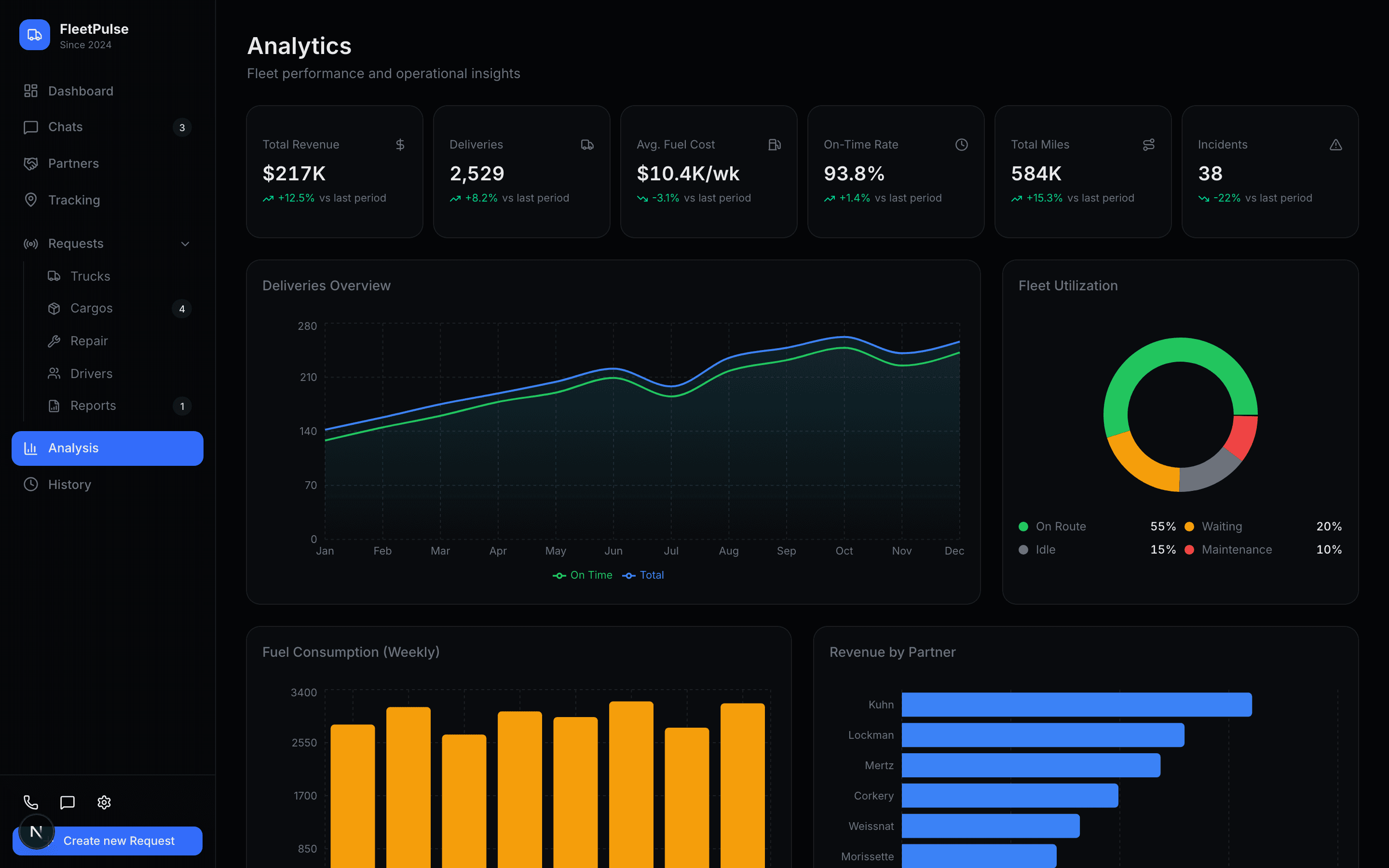This screenshot has height=868, width=1389.
Task: Click the Repair wrench icon
Action: [x=54, y=341]
